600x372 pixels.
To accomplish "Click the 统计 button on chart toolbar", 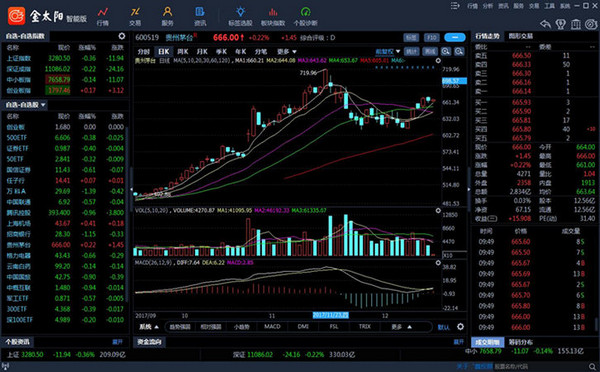I will (412, 51).
